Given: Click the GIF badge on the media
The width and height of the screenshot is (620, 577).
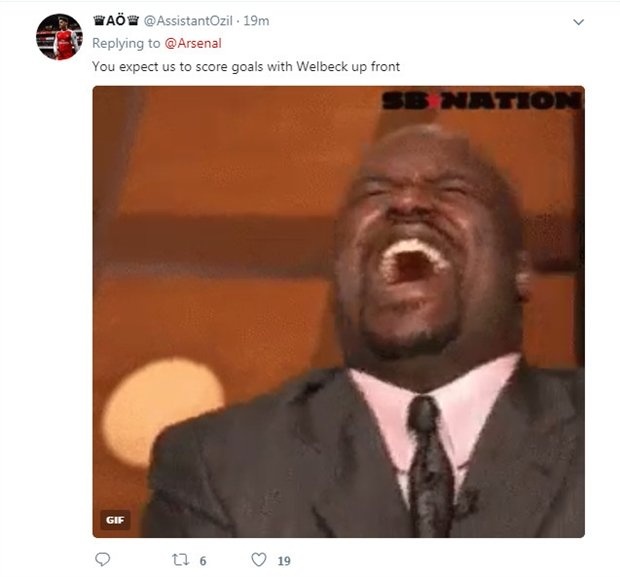Looking at the screenshot, I should pos(115,520).
